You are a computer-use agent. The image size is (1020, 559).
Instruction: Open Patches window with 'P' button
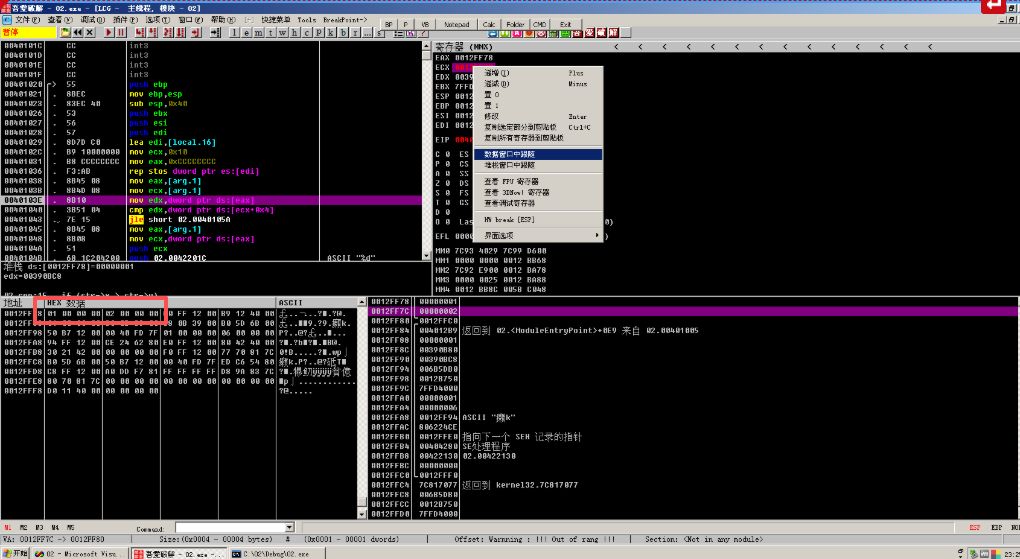click(x=319, y=33)
